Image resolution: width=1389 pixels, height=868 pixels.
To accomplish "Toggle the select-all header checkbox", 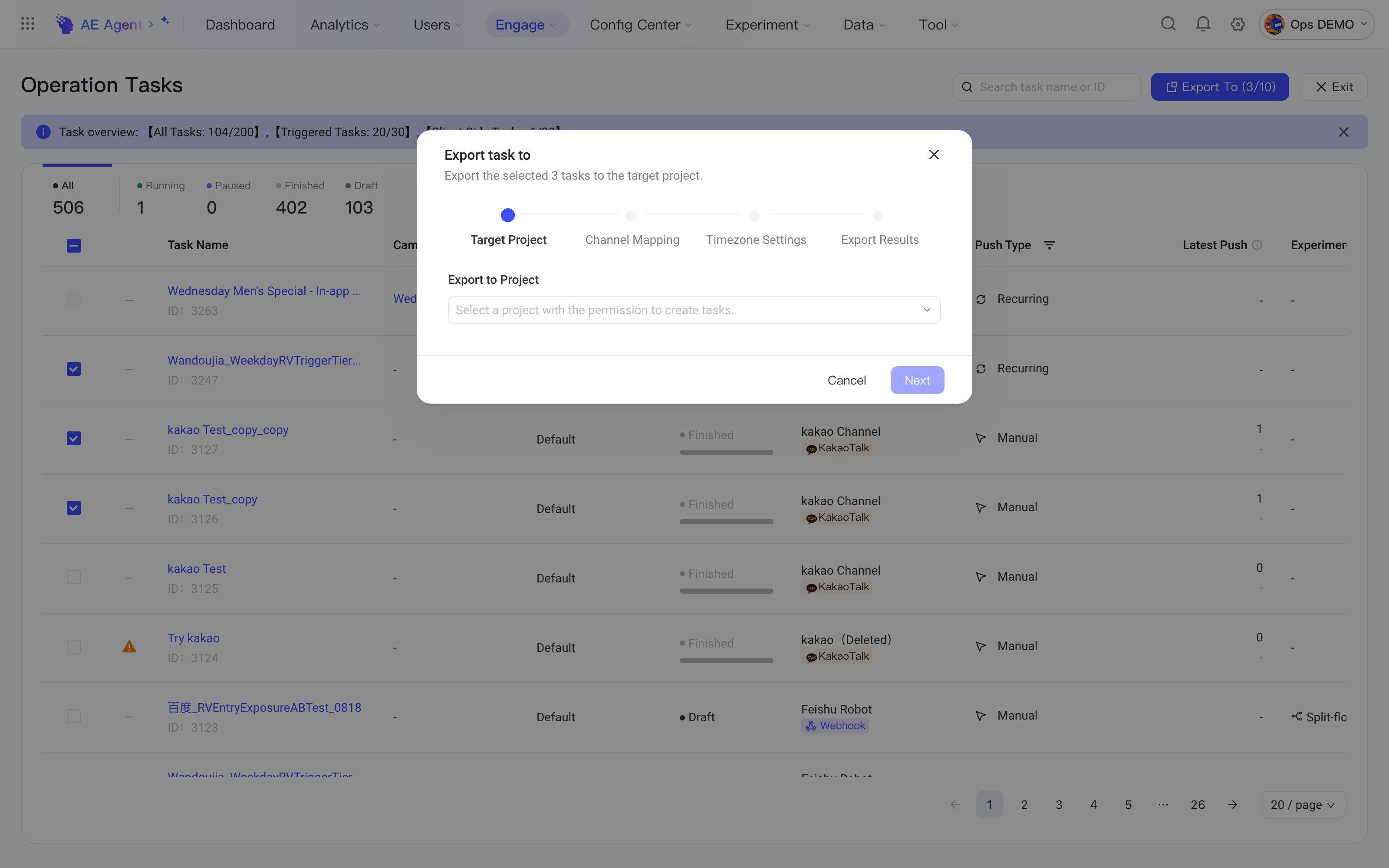I will coord(73,246).
